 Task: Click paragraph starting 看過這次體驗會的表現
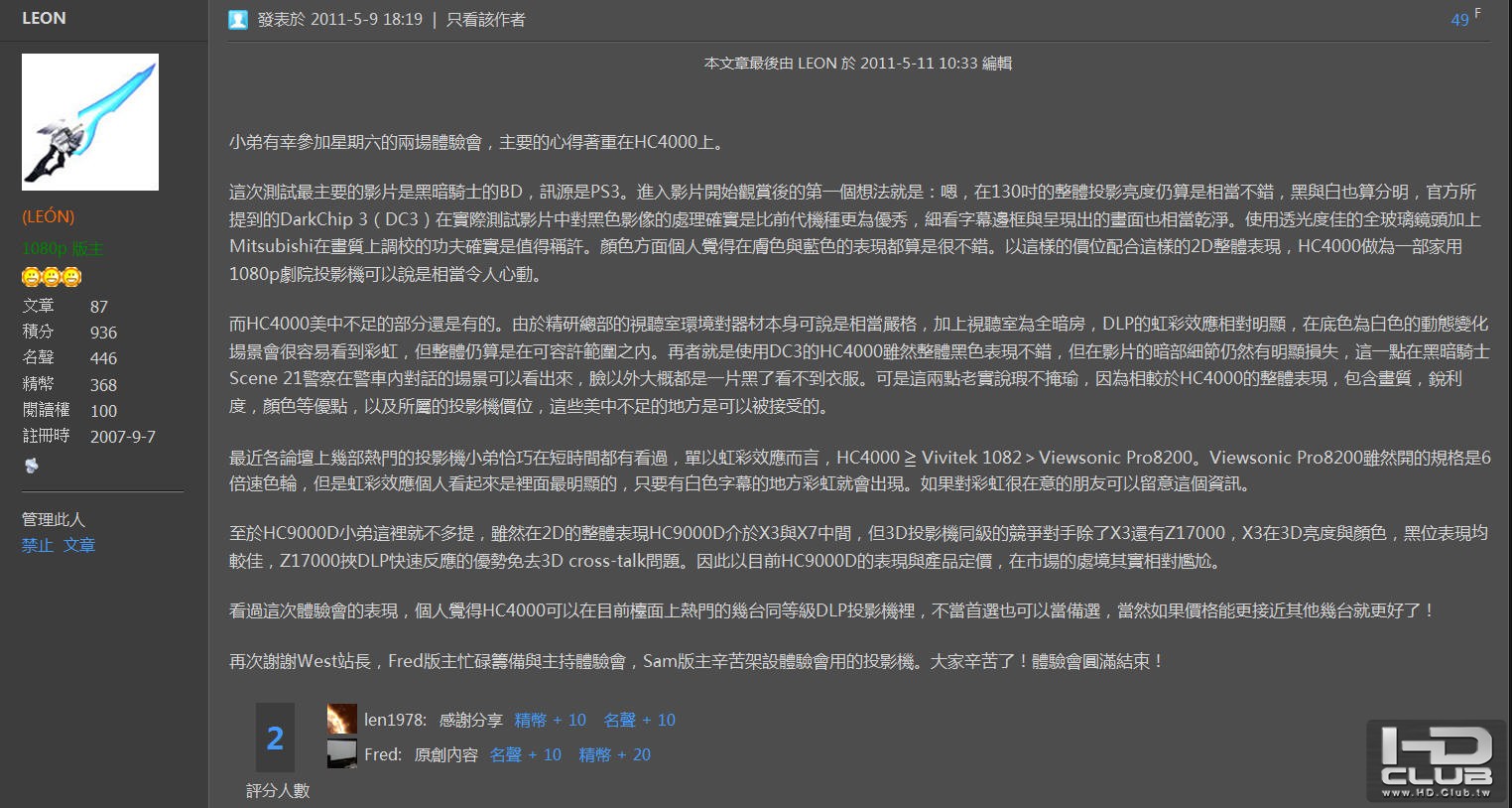pos(833,610)
